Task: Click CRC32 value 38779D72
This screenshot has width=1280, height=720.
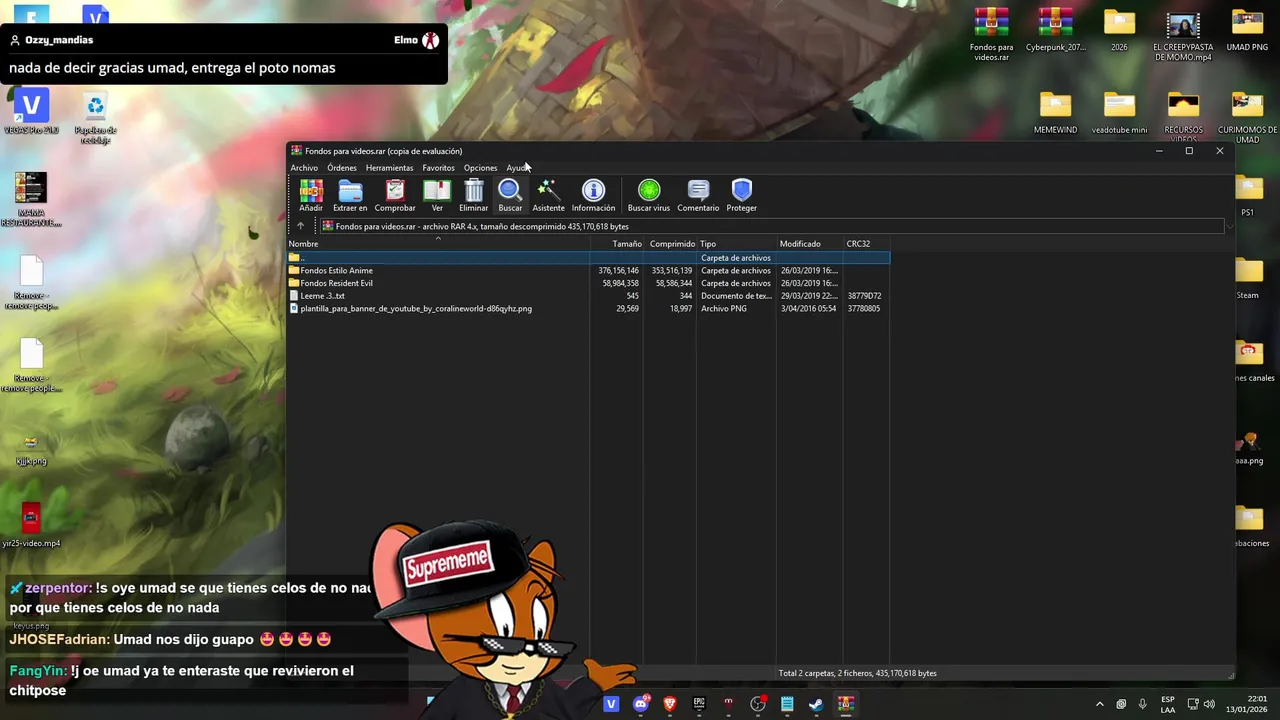Action: pos(864,296)
